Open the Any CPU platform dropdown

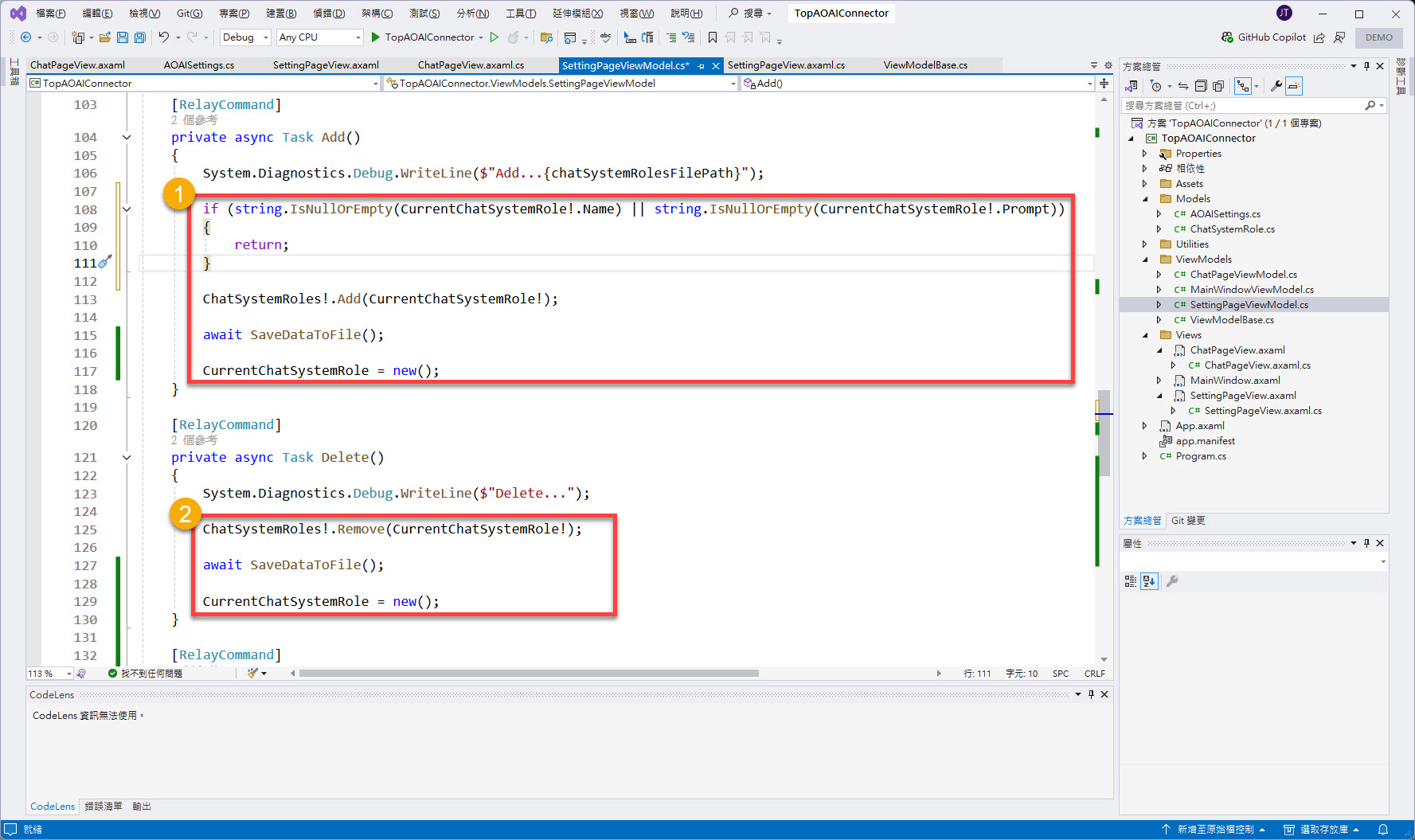click(319, 37)
